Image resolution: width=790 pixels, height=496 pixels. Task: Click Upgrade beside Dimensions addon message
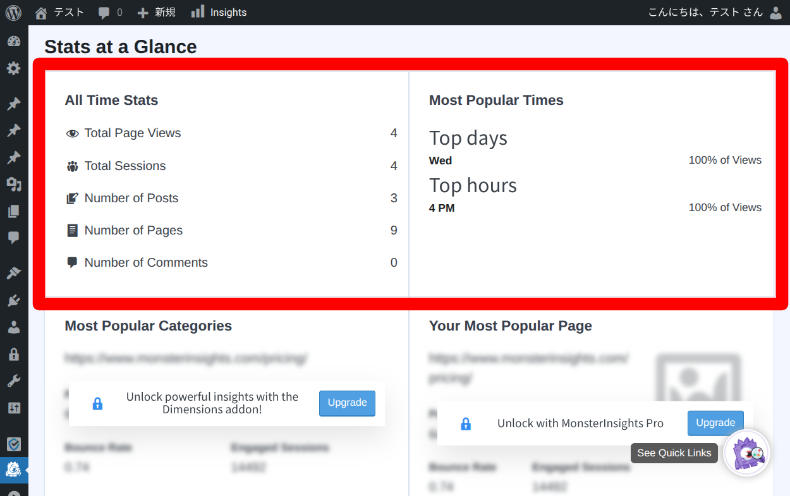[347, 403]
